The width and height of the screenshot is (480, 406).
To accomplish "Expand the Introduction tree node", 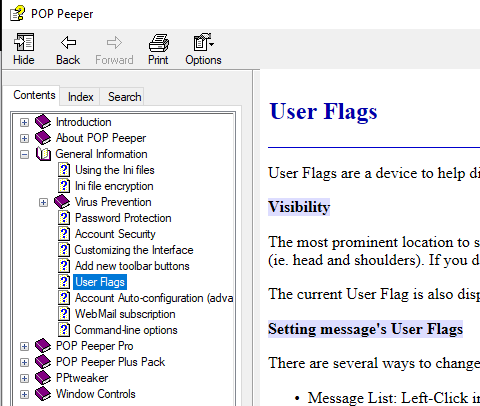I will 24,122.
